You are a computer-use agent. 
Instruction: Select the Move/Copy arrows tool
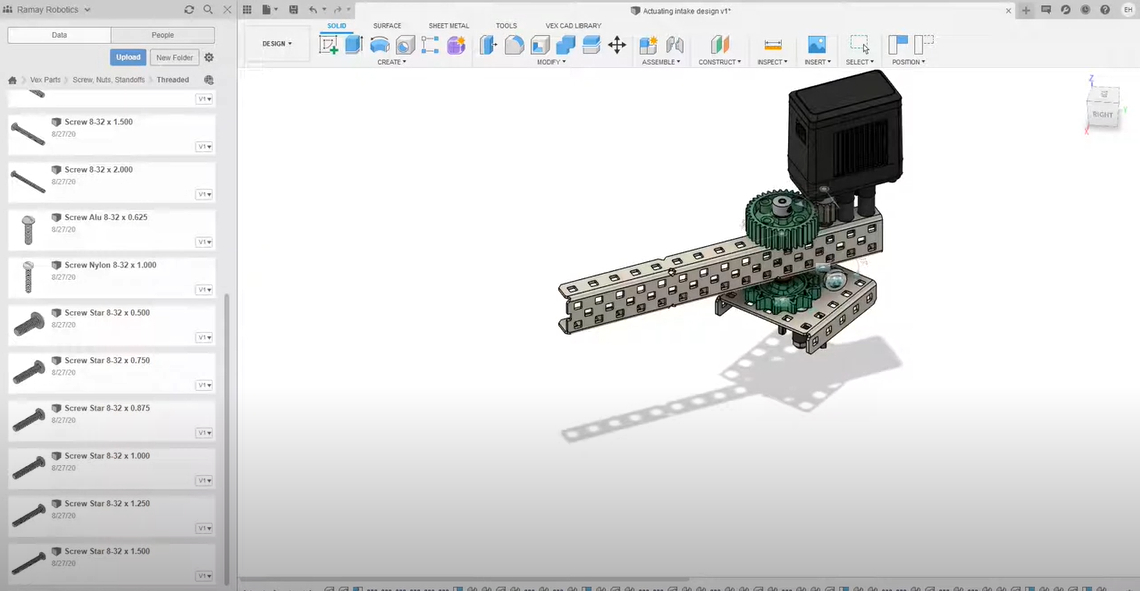(x=617, y=45)
